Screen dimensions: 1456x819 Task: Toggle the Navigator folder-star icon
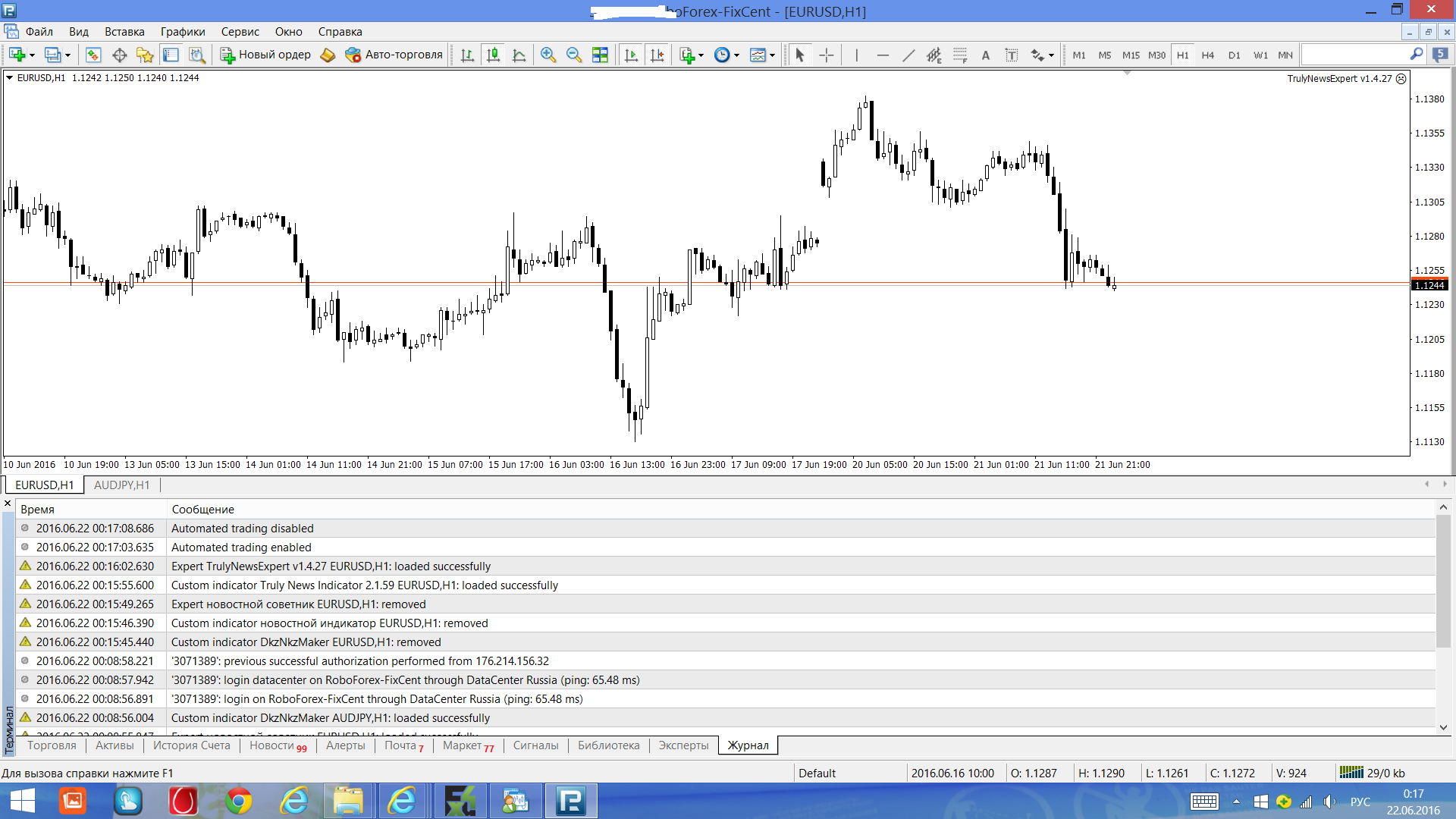[x=145, y=55]
